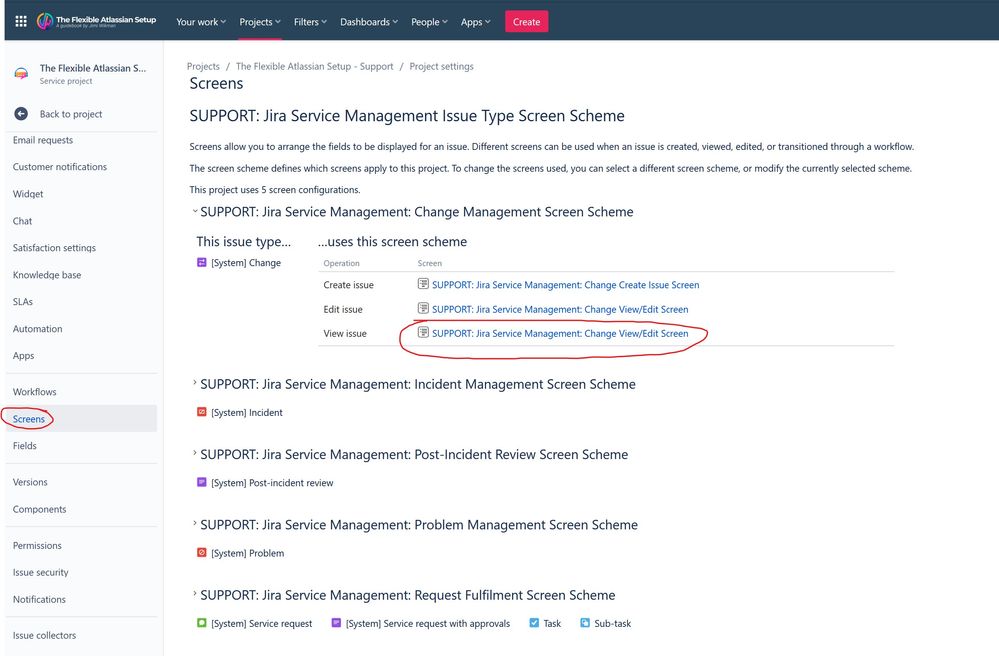Open the People dropdown menu
Image resolution: width=999 pixels, height=656 pixels.
click(x=429, y=22)
